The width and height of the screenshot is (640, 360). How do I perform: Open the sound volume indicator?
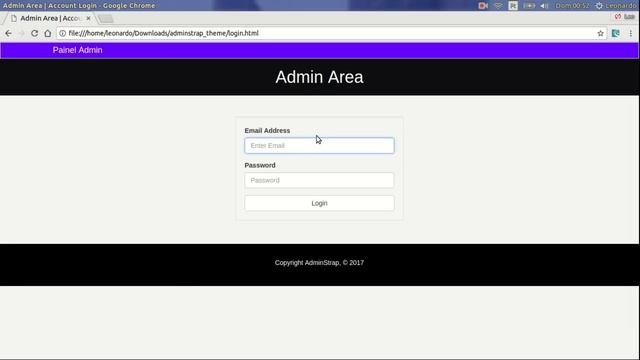pos(544,6)
